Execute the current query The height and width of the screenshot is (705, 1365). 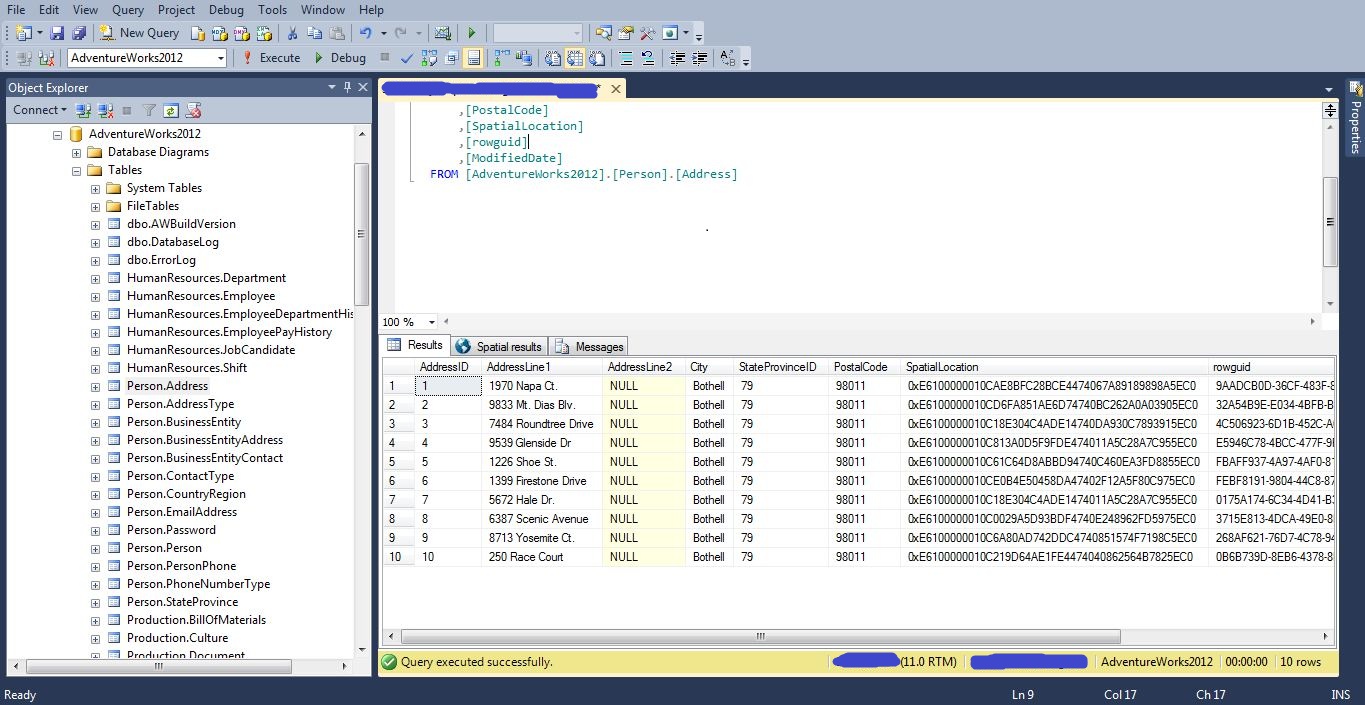coord(271,58)
